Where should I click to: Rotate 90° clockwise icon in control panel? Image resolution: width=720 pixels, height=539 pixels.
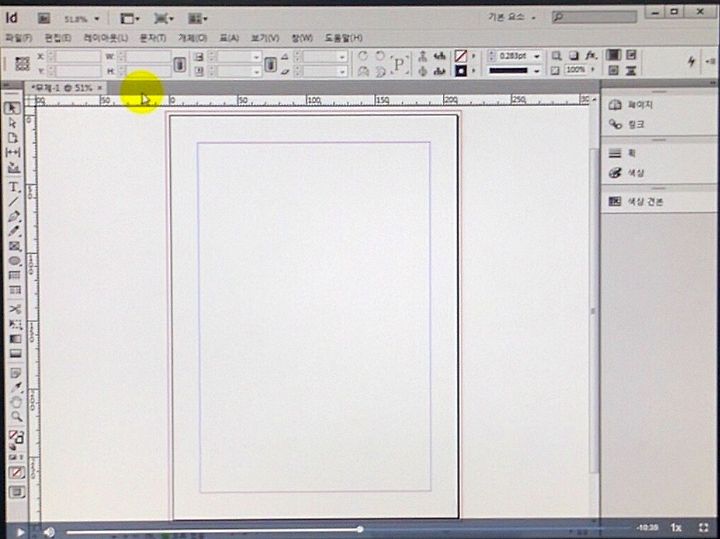pos(363,56)
